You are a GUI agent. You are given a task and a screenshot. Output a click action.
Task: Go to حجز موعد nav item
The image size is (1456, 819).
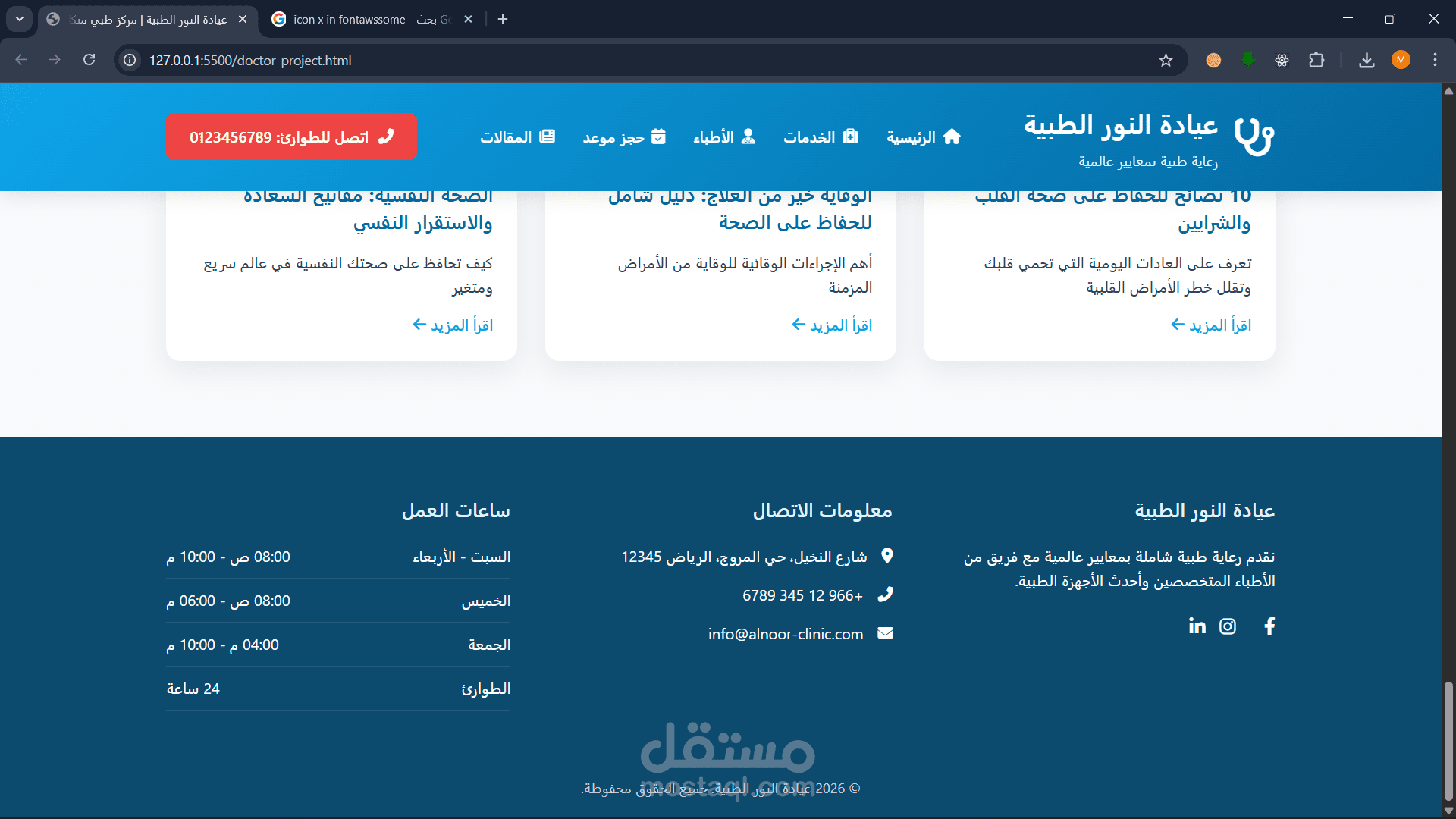click(x=624, y=137)
